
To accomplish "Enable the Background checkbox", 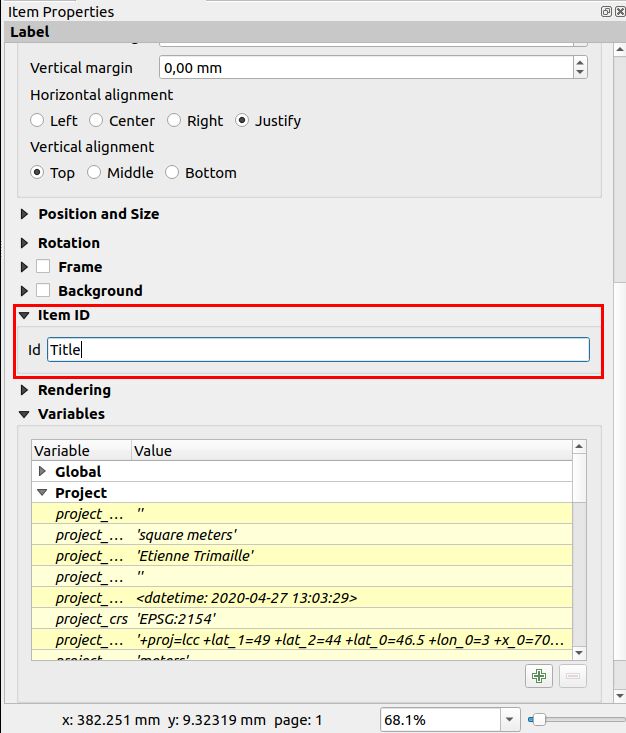I will pos(43,290).
